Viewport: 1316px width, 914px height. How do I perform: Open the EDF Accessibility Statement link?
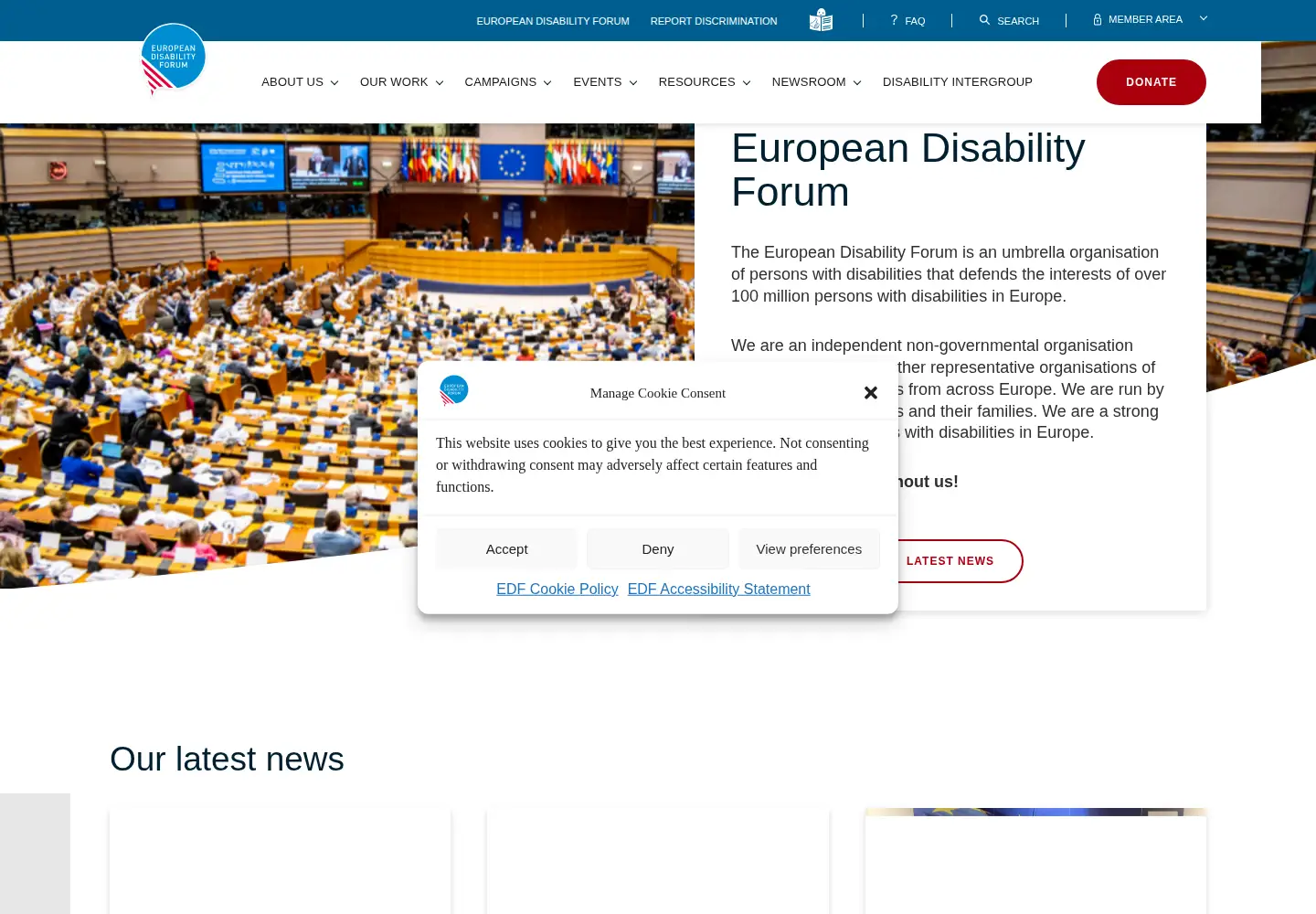click(719, 590)
